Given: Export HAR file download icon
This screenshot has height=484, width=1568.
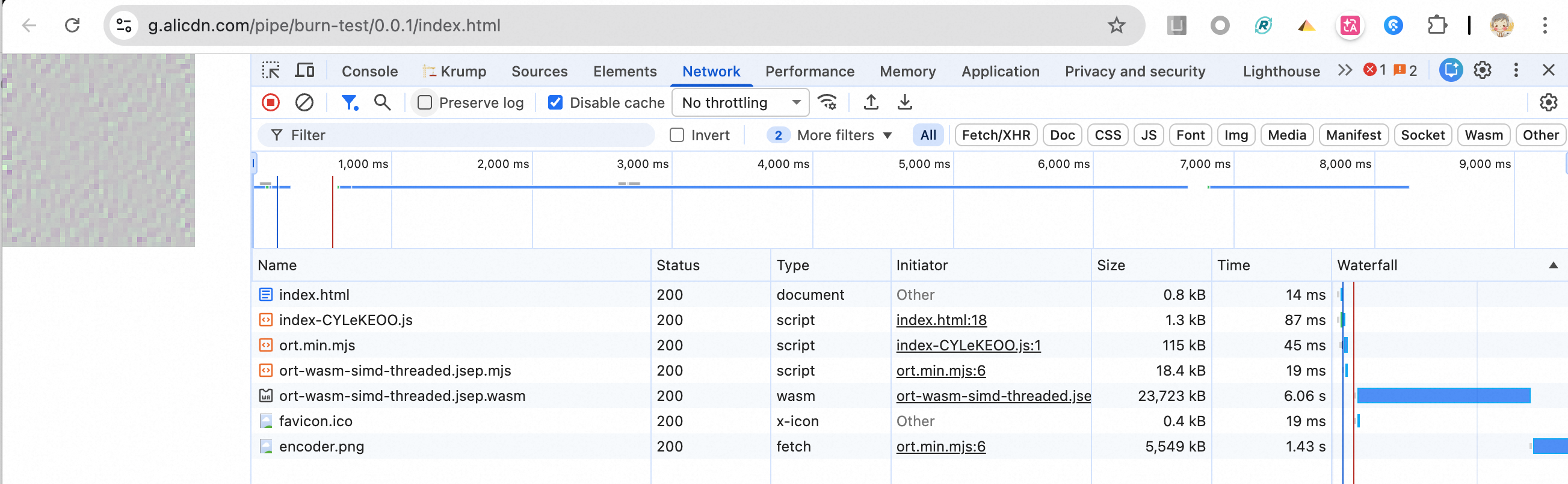Looking at the screenshot, I should tap(905, 102).
